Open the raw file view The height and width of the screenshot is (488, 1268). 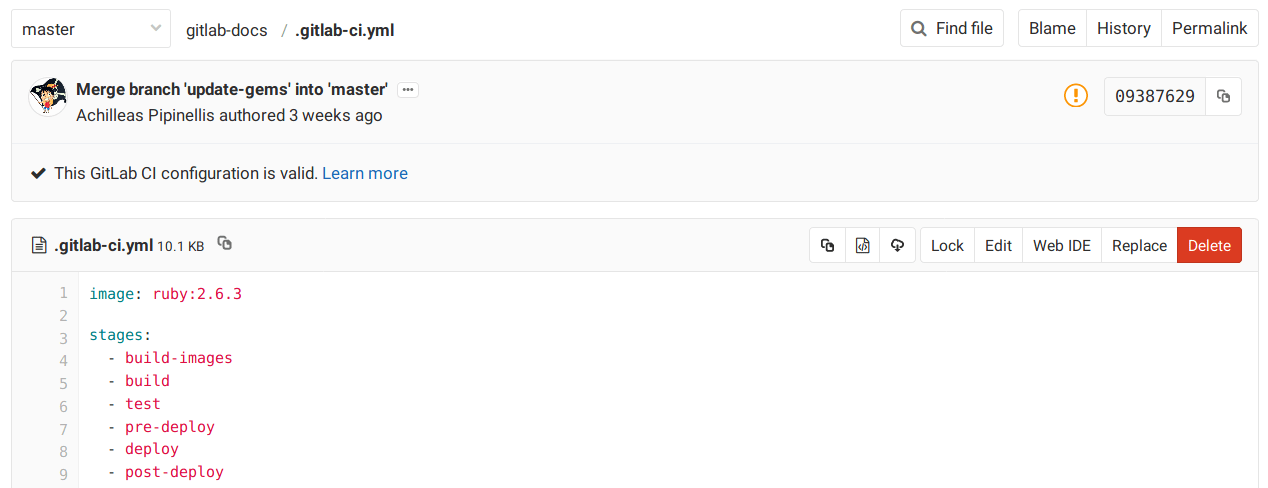pos(862,246)
